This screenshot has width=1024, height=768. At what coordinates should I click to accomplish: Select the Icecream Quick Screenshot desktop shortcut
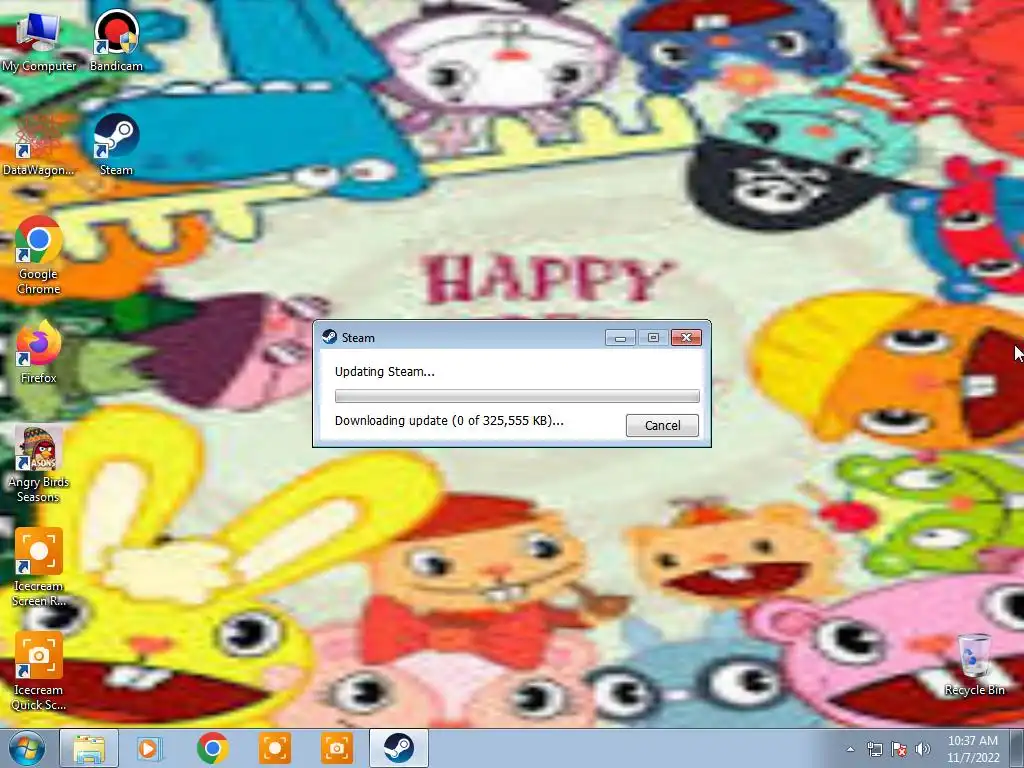[39, 671]
